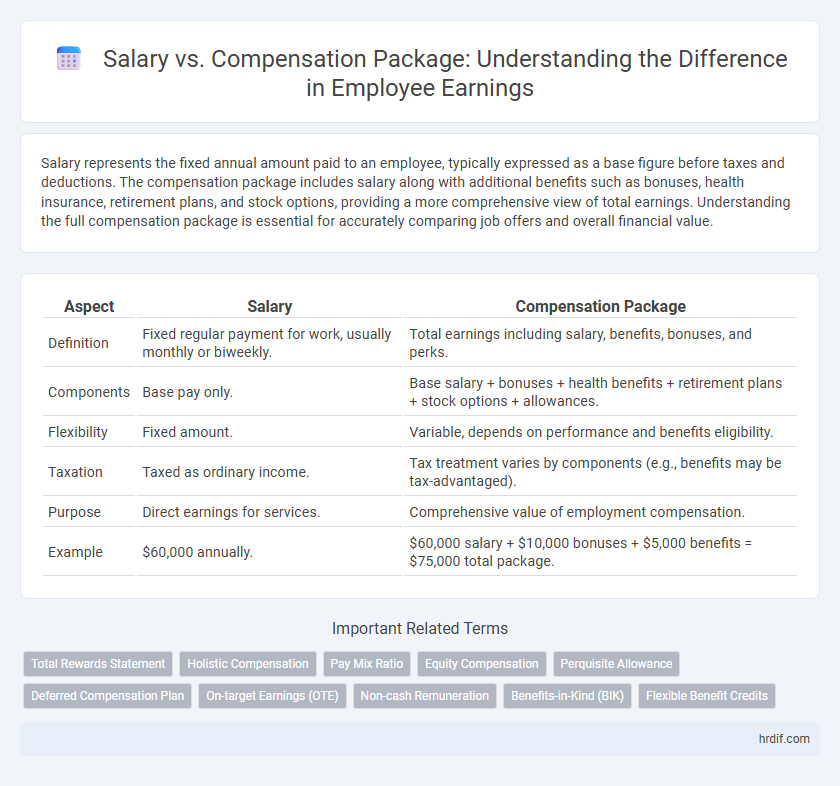Select the Pay Mix Ratio tag
Image resolution: width=840 pixels, height=786 pixels.
(x=367, y=664)
